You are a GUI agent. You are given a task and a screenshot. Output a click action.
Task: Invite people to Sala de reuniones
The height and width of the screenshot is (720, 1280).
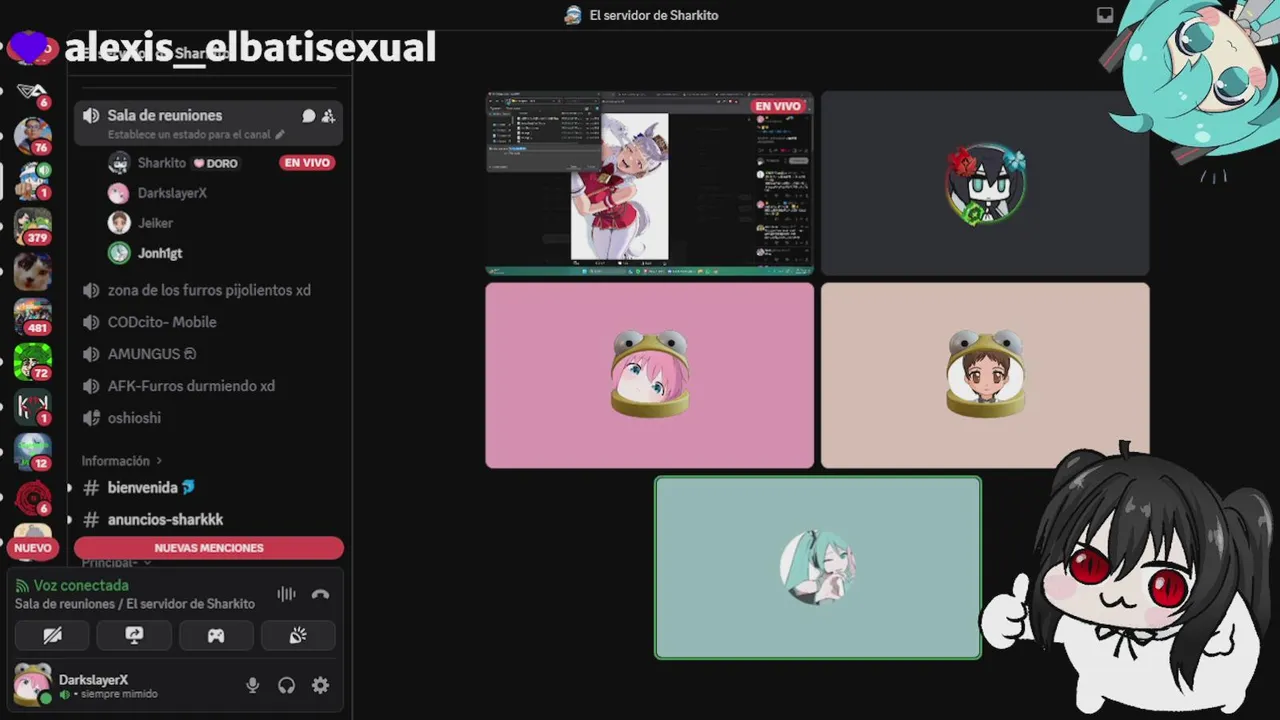point(328,116)
